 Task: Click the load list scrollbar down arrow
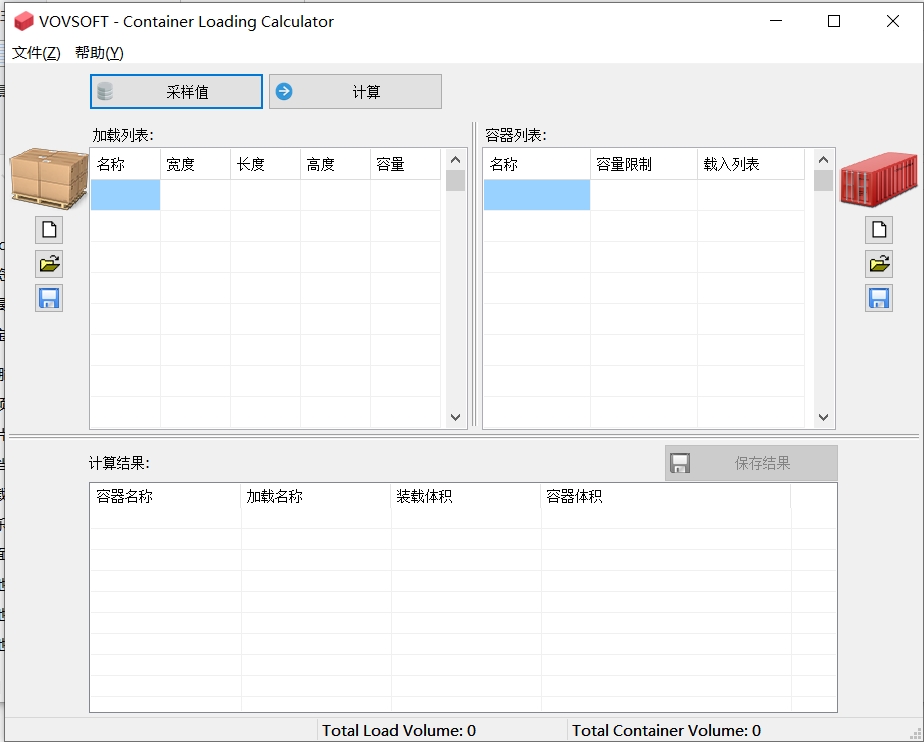tap(455, 417)
